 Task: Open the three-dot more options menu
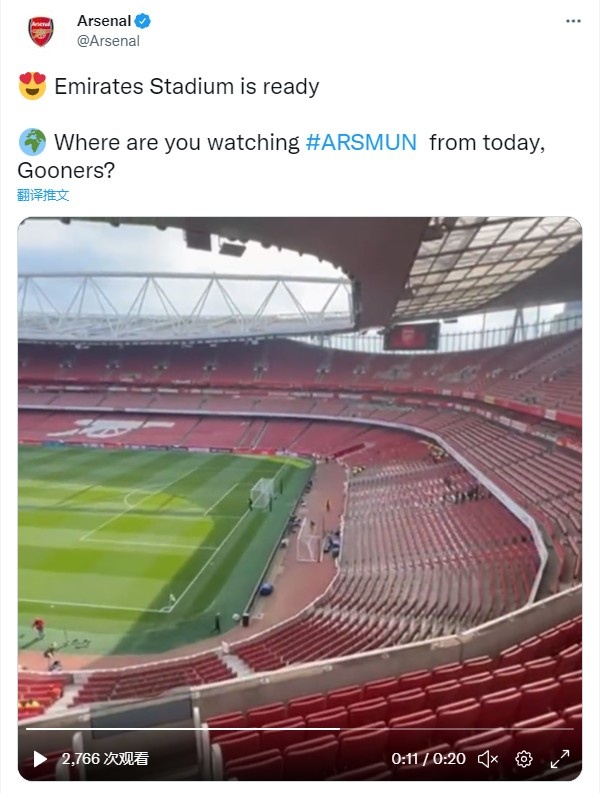click(x=573, y=21)
